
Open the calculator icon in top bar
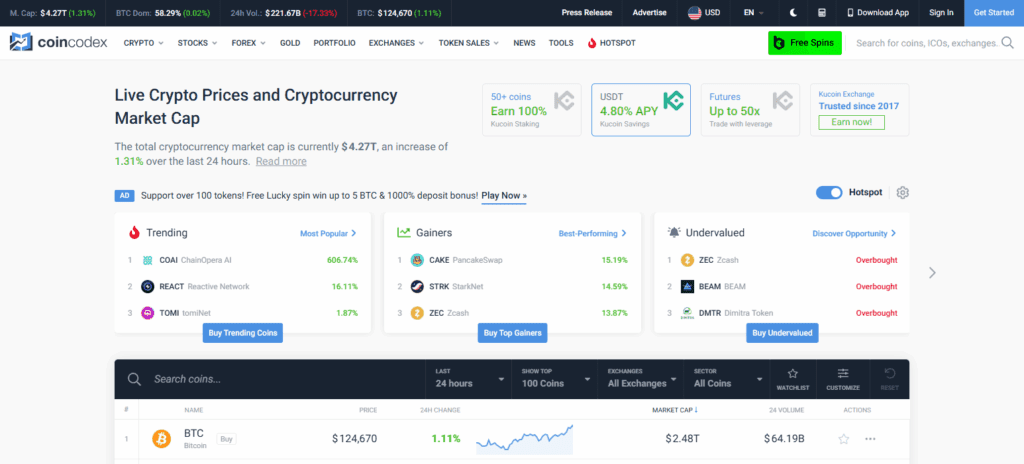point(821,13)
